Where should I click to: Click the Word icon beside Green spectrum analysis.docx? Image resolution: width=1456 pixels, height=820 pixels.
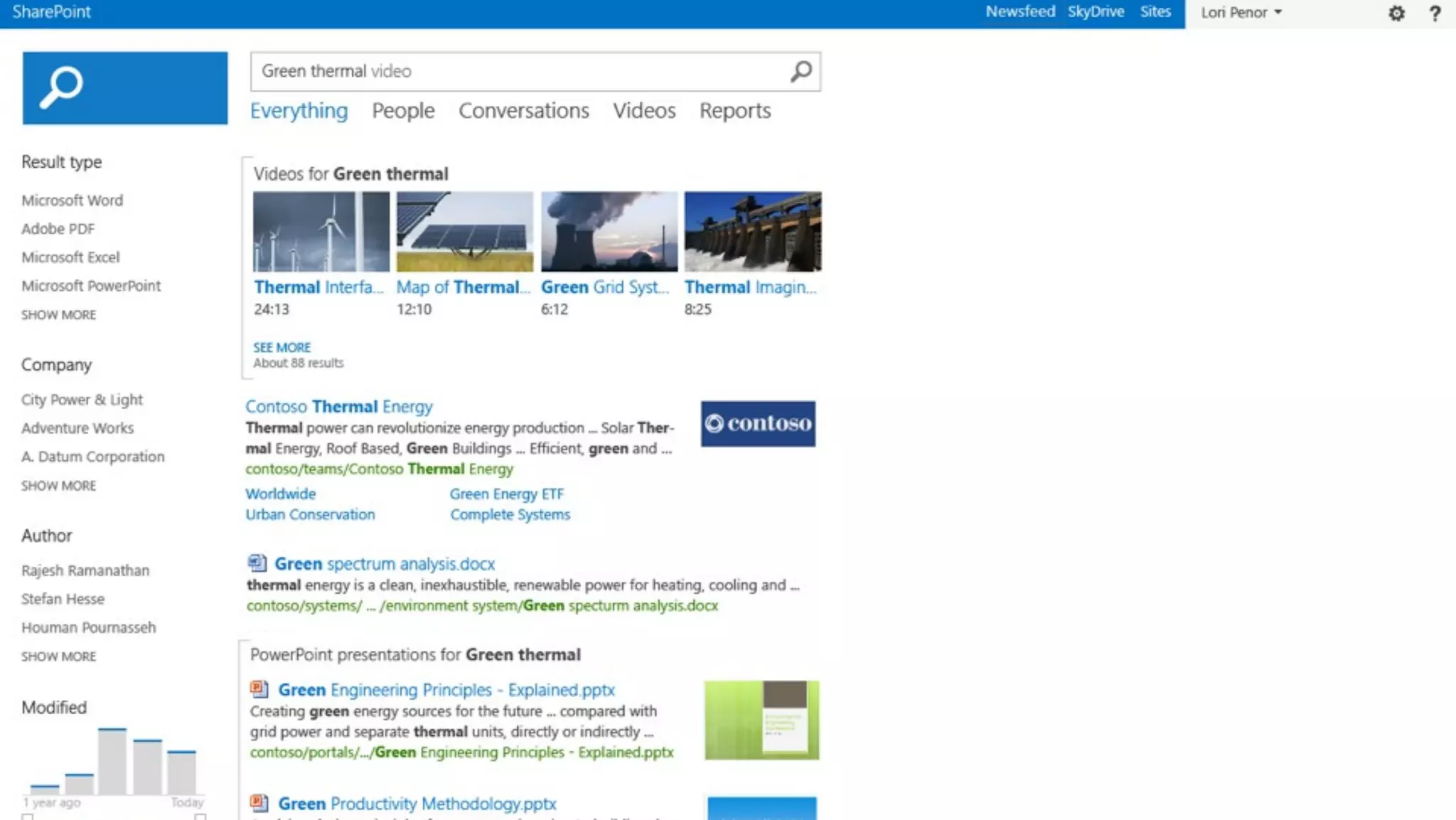pos(257,563)
